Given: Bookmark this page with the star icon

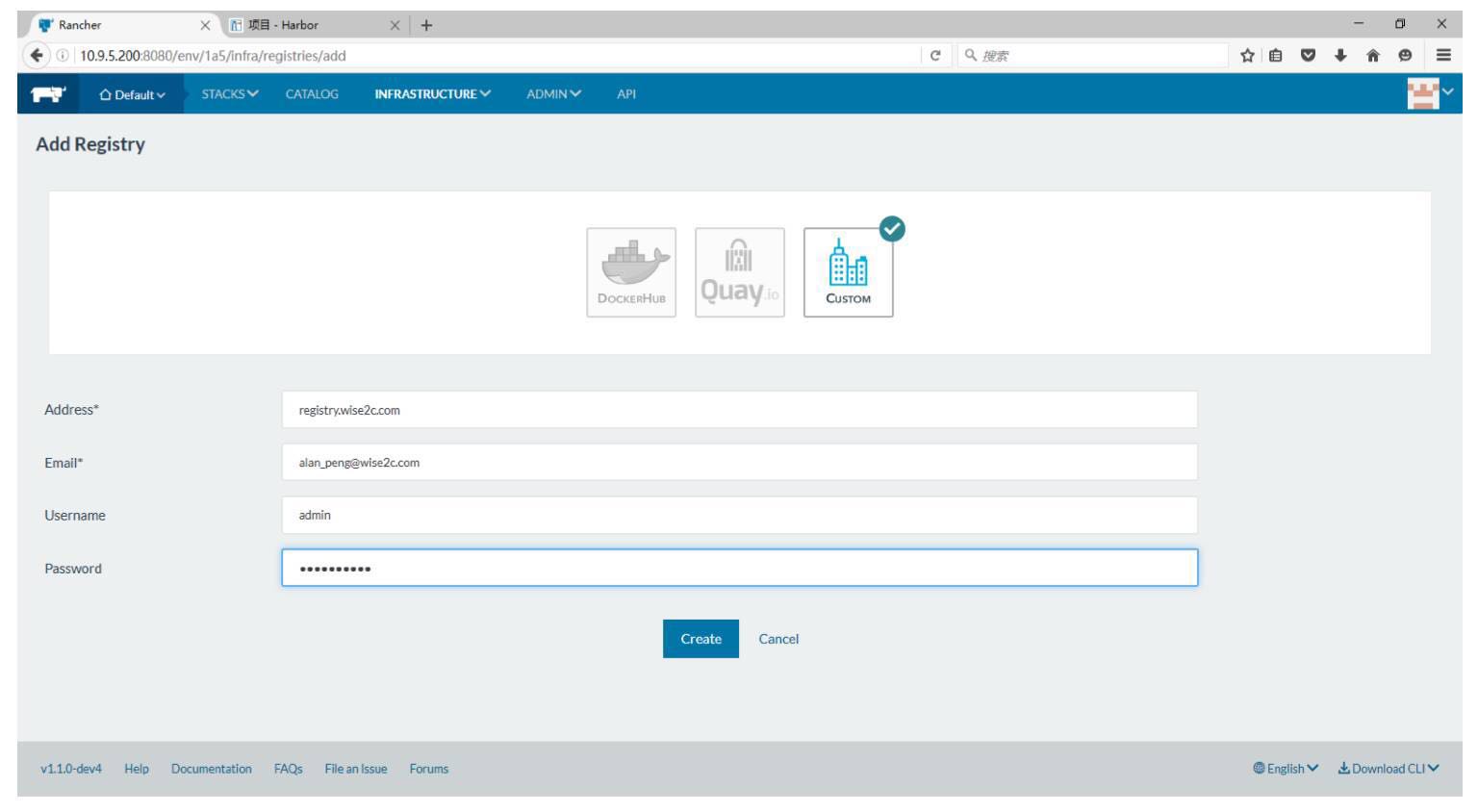Looking at the screenshot, I should (1247, 56).
